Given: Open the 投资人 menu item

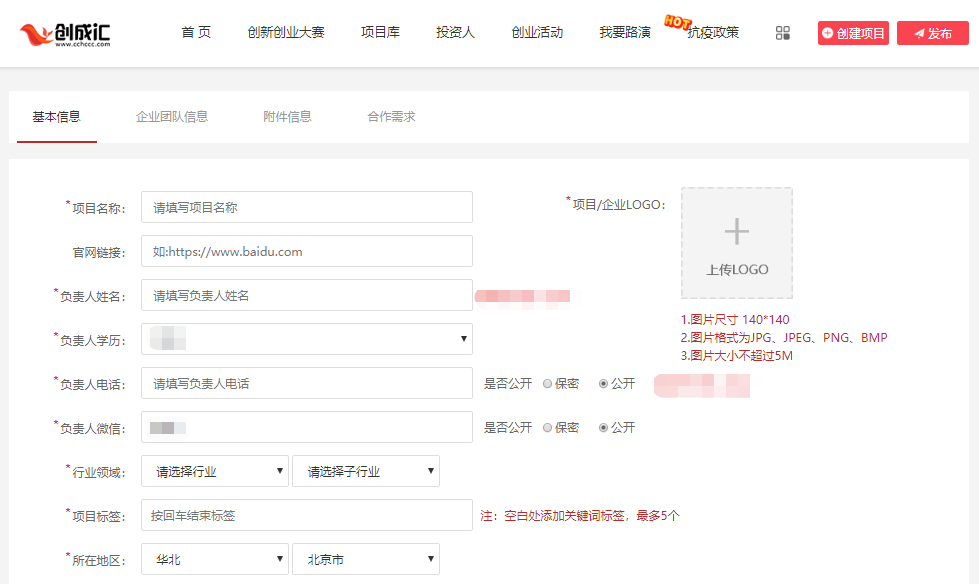Looking at the screenshot, I should point(455,31).
